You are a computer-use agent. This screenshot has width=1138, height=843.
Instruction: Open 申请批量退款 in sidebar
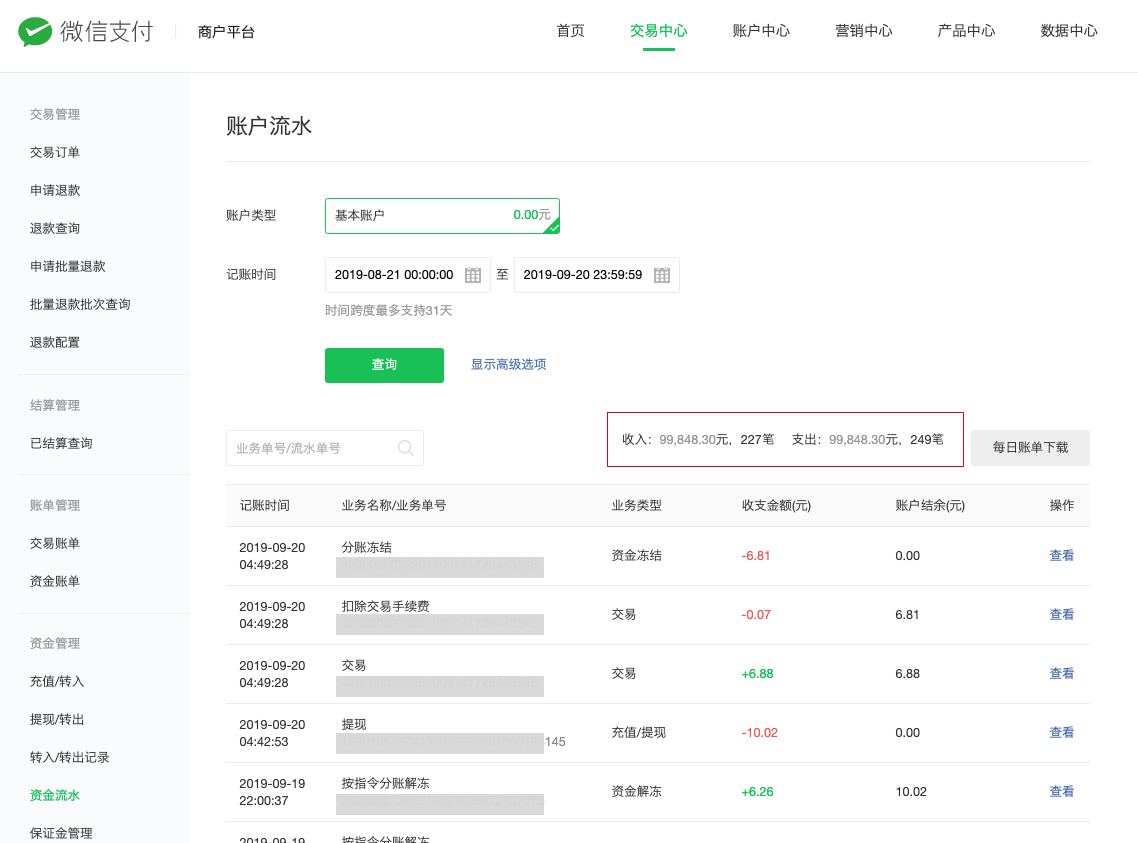coord(67,266)
